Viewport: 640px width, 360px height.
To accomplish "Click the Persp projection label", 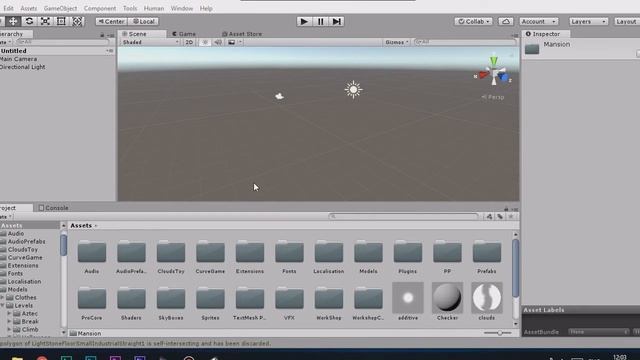I will point(493,97).
